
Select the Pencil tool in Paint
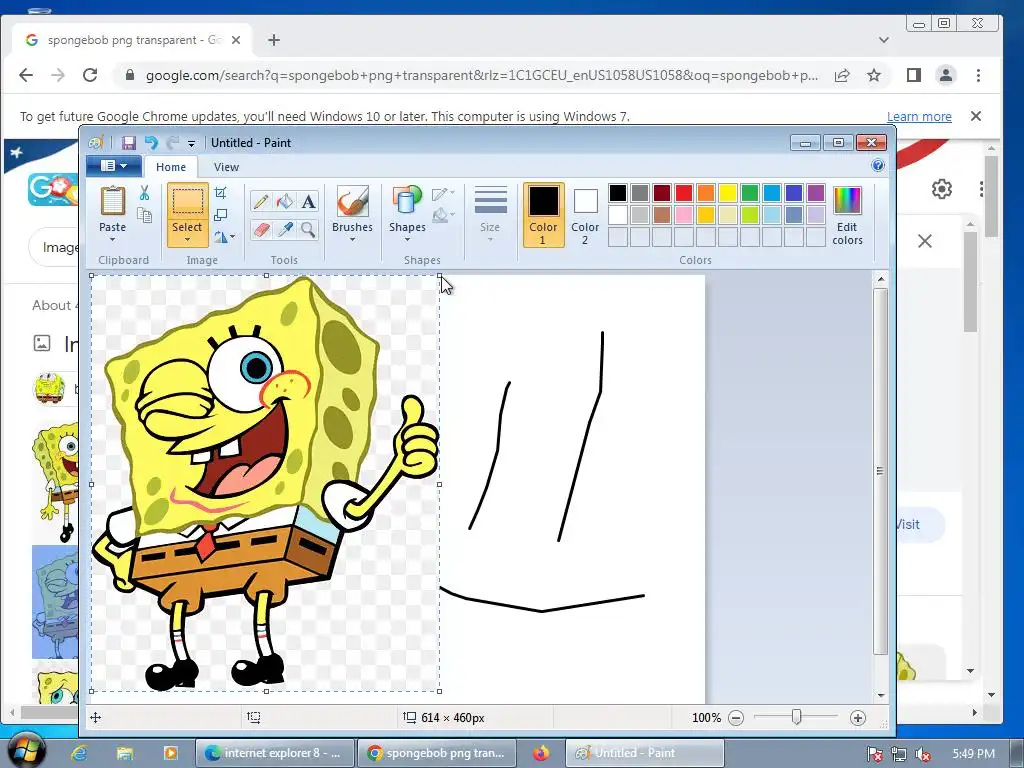point(261,201)
